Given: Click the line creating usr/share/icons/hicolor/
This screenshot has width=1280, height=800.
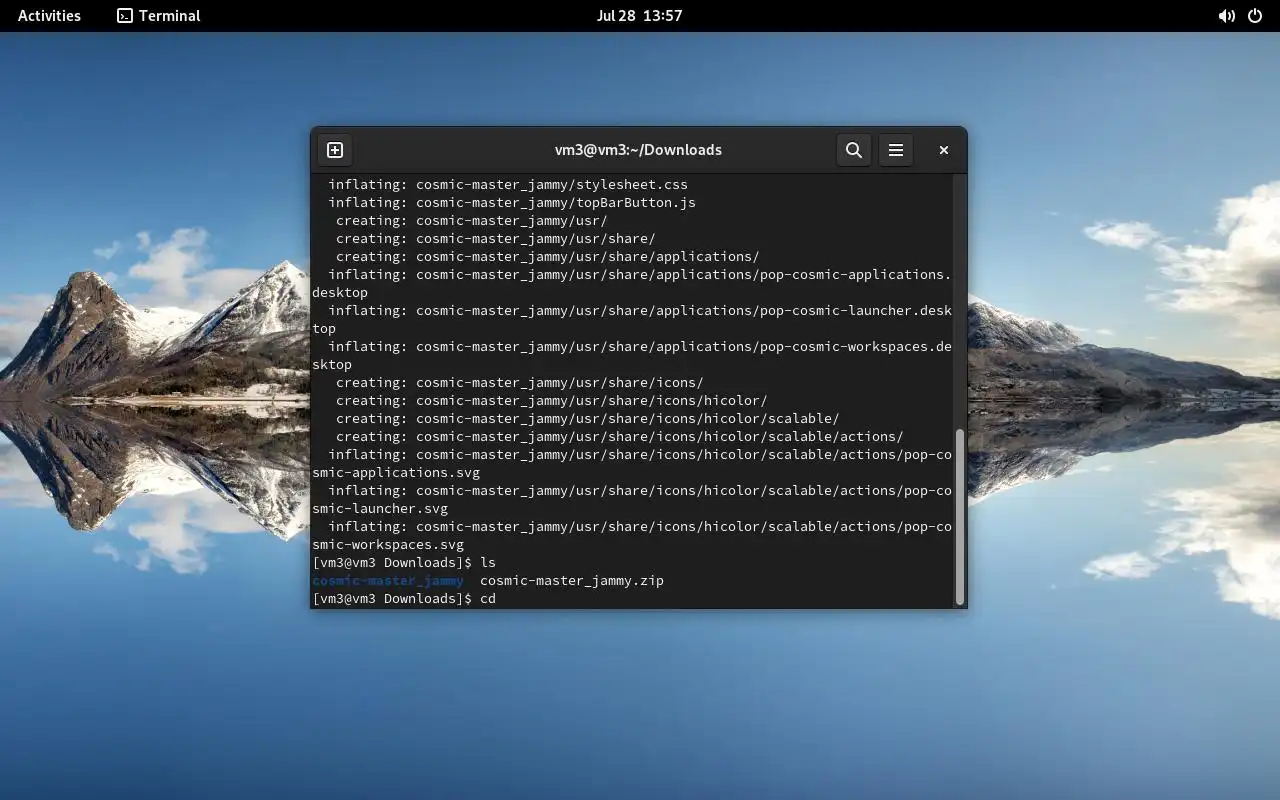Looking at the screenshot, I should tap(552, 401).
